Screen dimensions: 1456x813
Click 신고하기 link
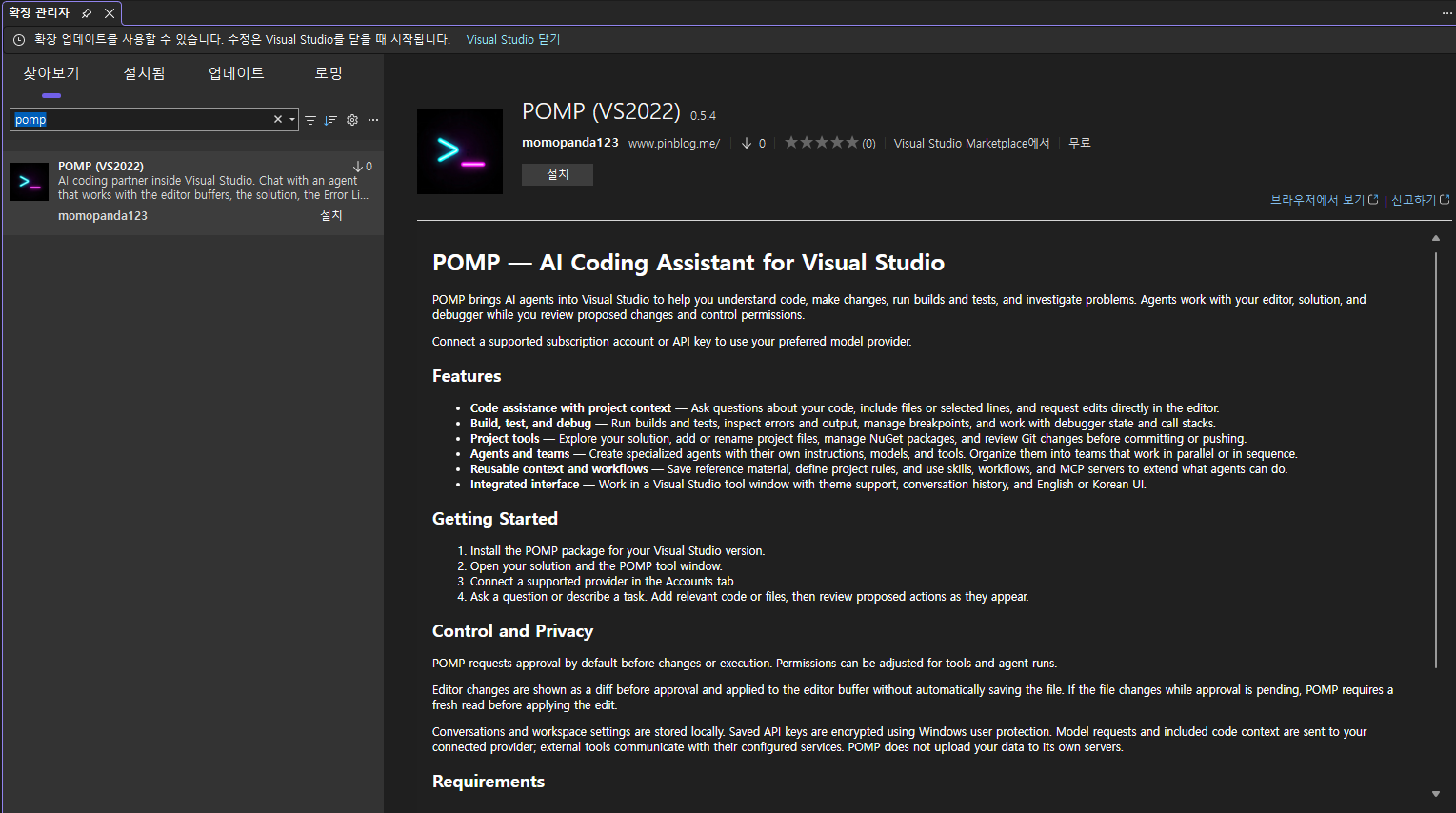1420,200
